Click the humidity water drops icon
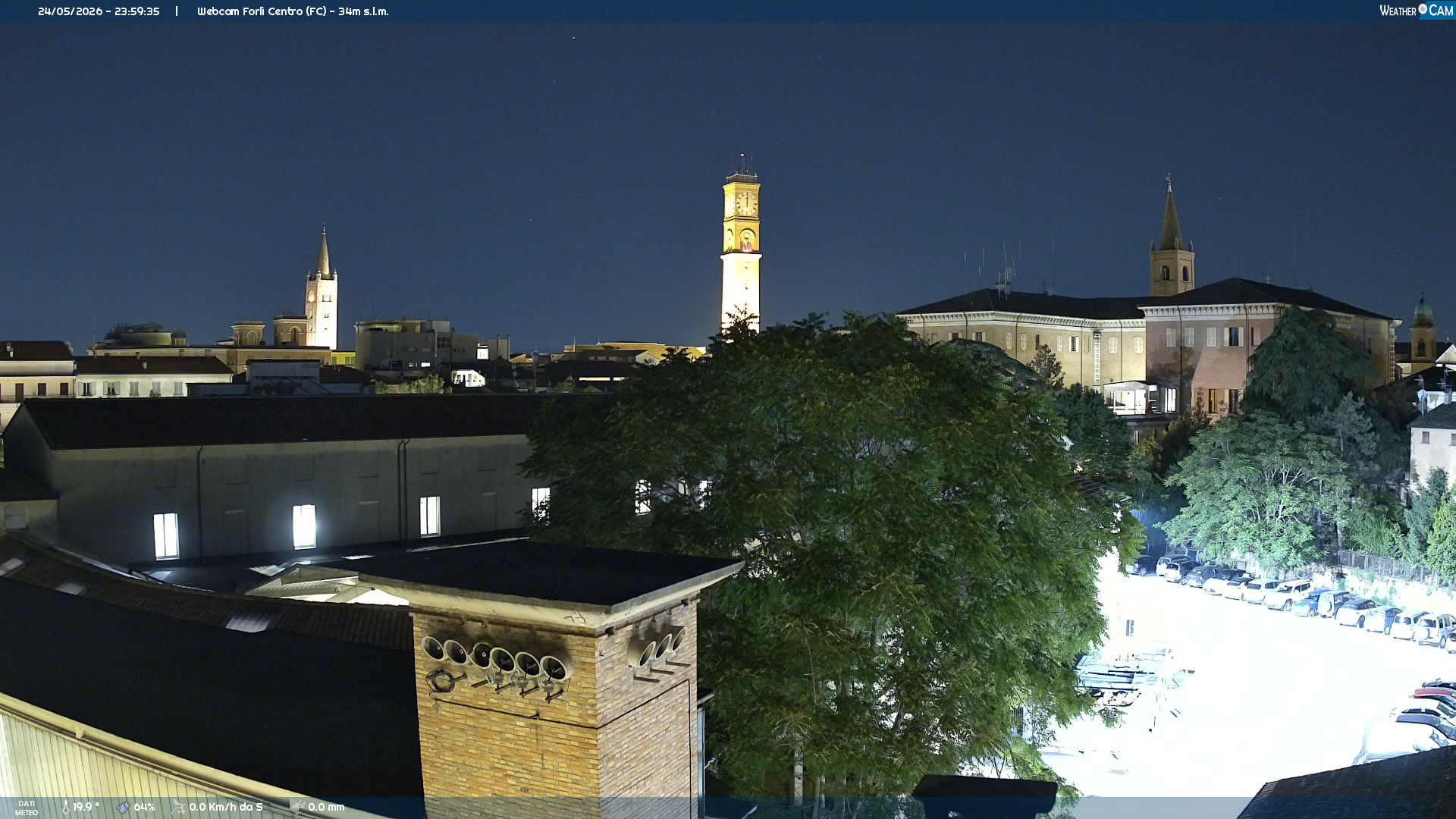Viewport: 1456px width, 819px height. click(x=123, y=807)
